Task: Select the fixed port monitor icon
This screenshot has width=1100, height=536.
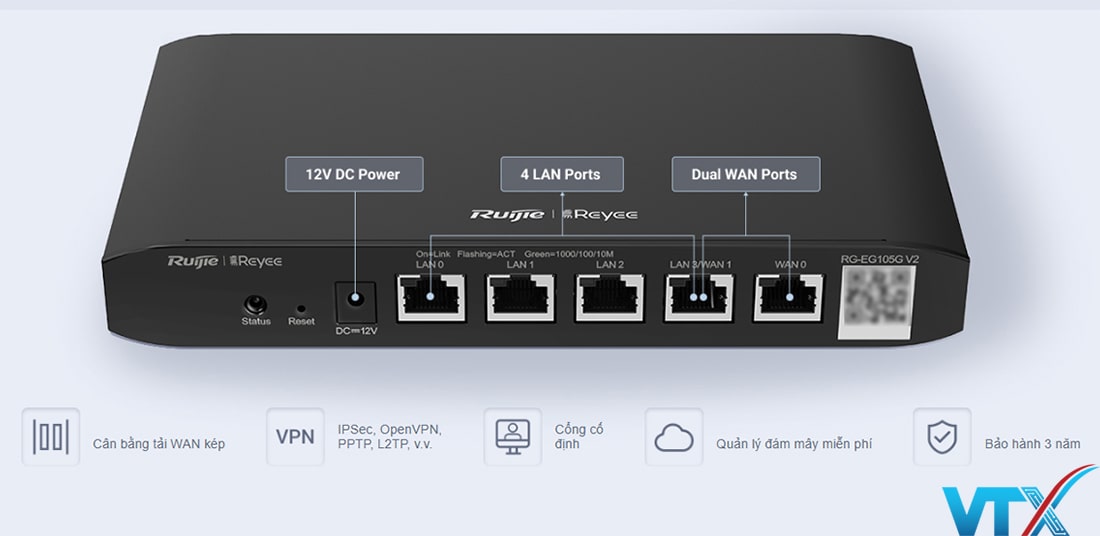Action: pos(512,437)
